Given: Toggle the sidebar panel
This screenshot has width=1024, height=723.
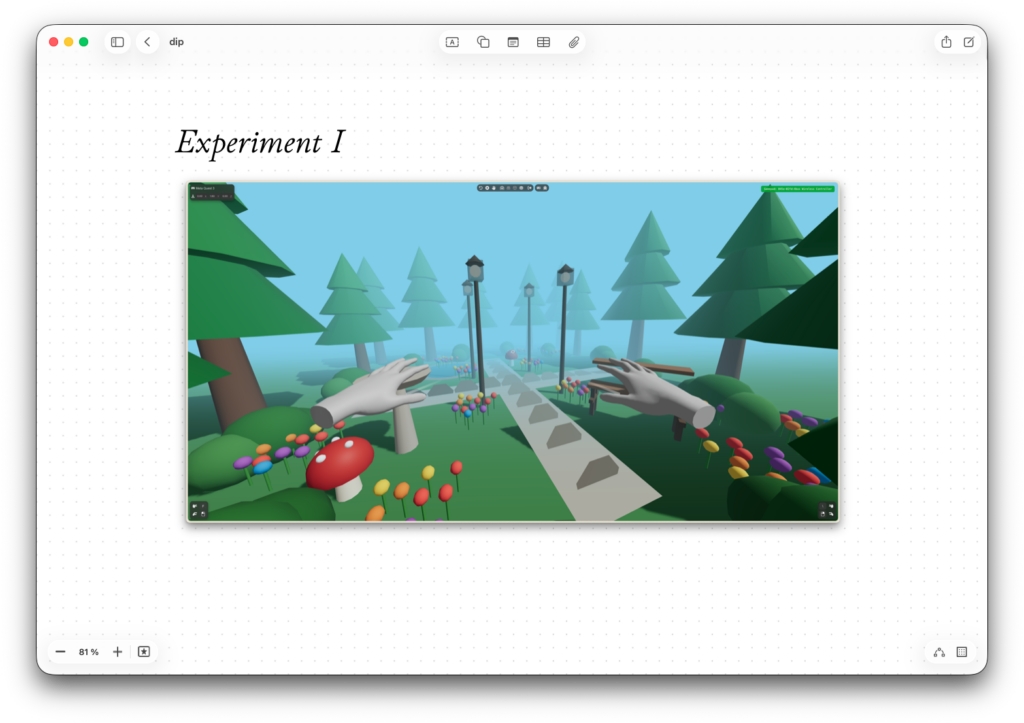Looking at the screenshot, I should click(117, 42).
